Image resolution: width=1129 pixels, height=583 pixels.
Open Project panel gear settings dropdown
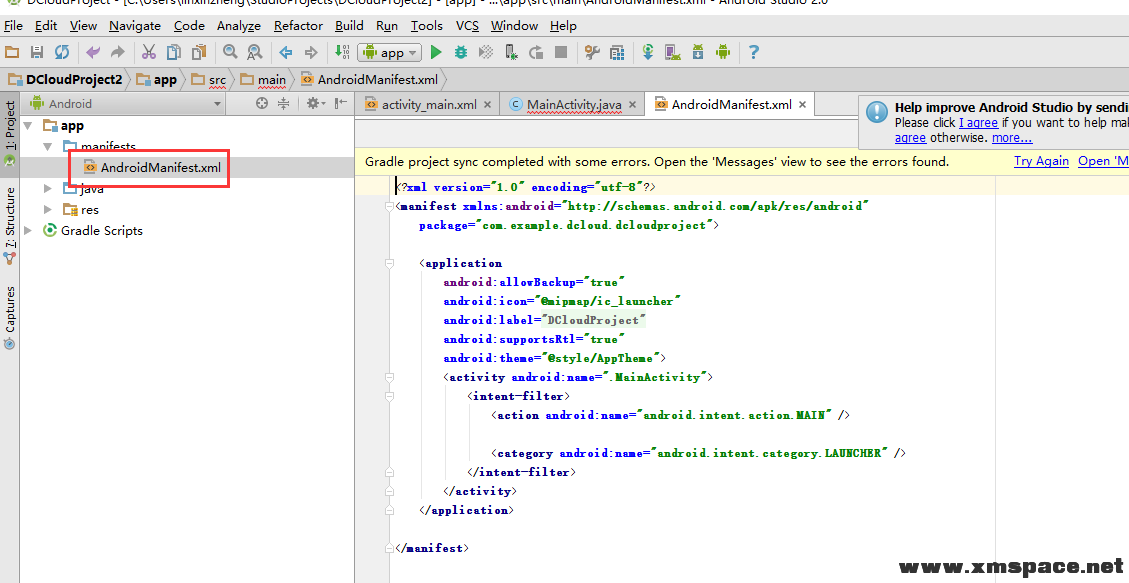[x=315, y=104]
